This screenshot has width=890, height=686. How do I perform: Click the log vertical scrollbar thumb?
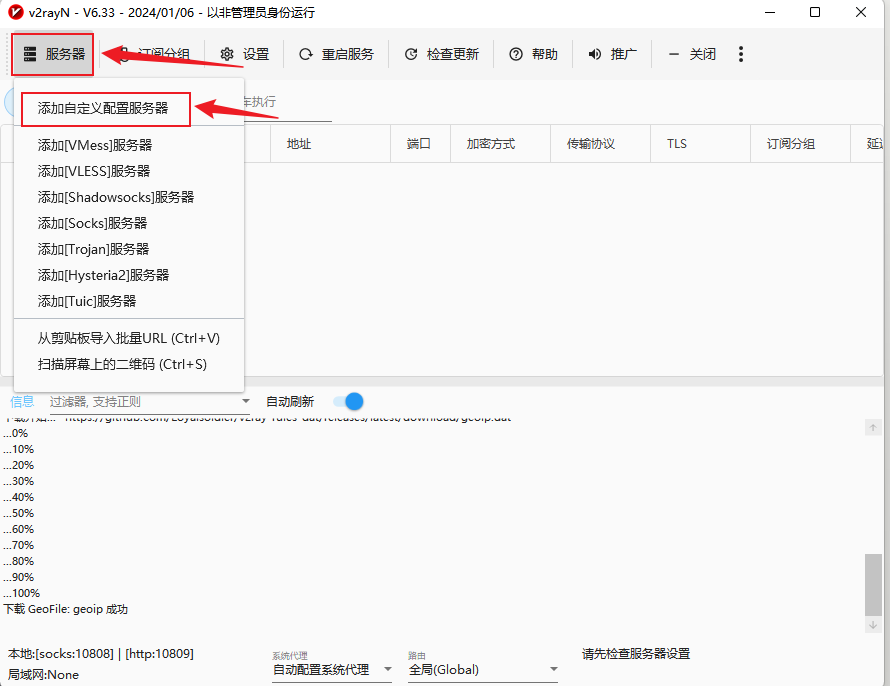click(x=873, y=584)
